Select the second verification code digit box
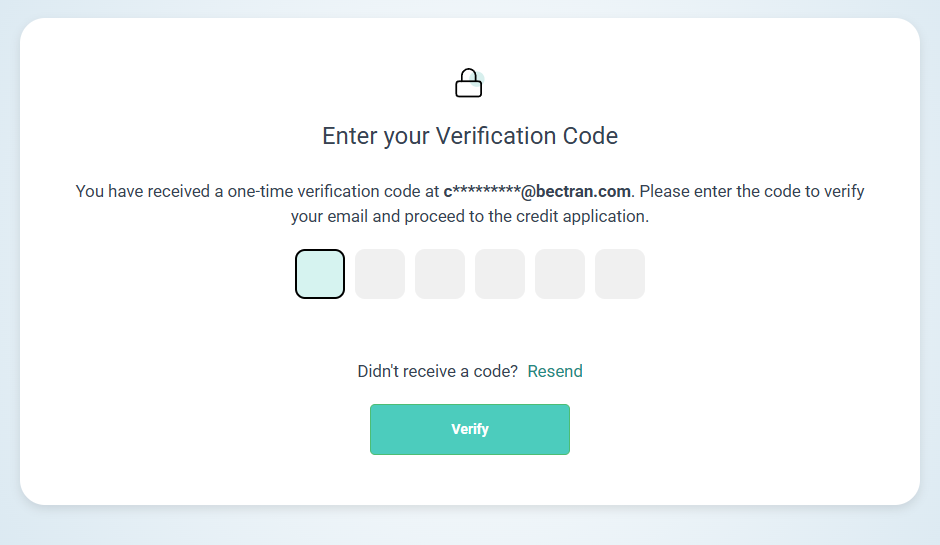This screenshot has height=545, width=940. 380,274
